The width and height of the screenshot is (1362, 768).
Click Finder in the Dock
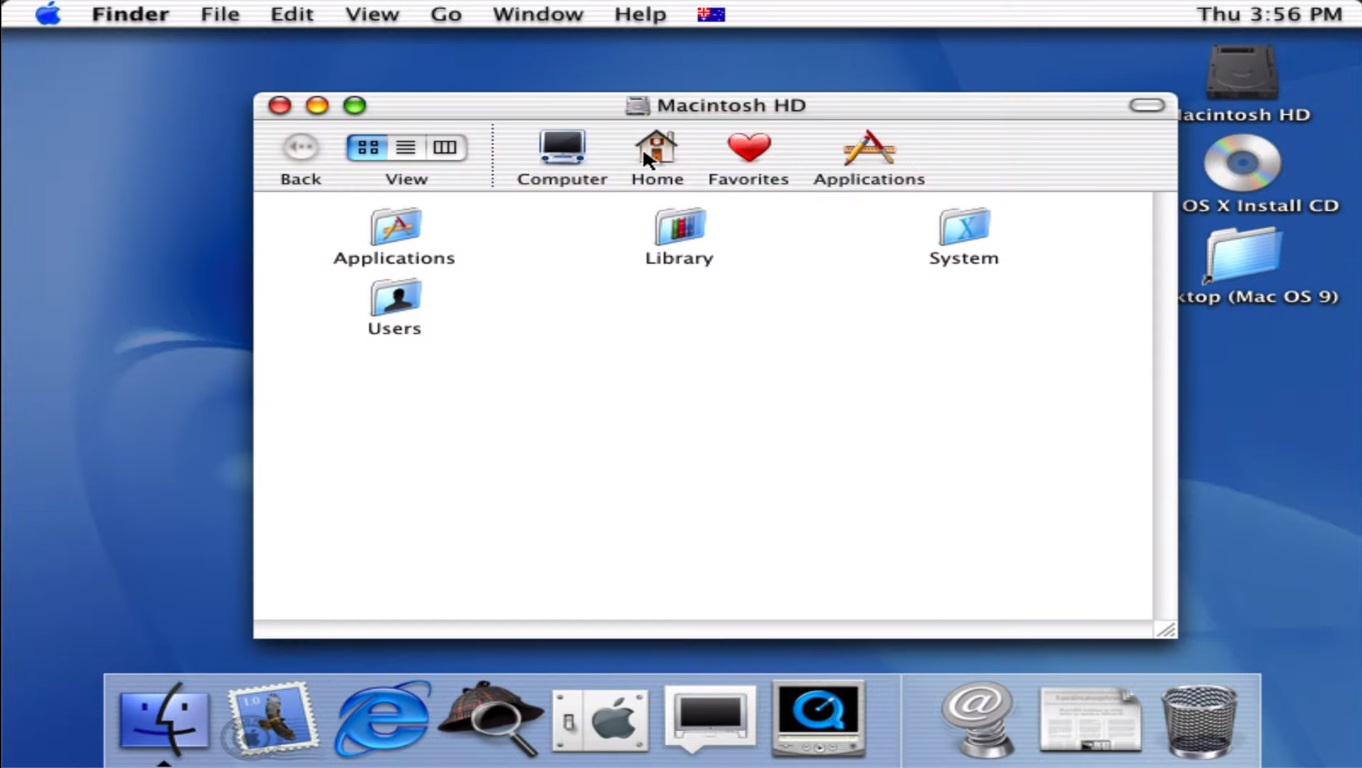click(164, 718)
